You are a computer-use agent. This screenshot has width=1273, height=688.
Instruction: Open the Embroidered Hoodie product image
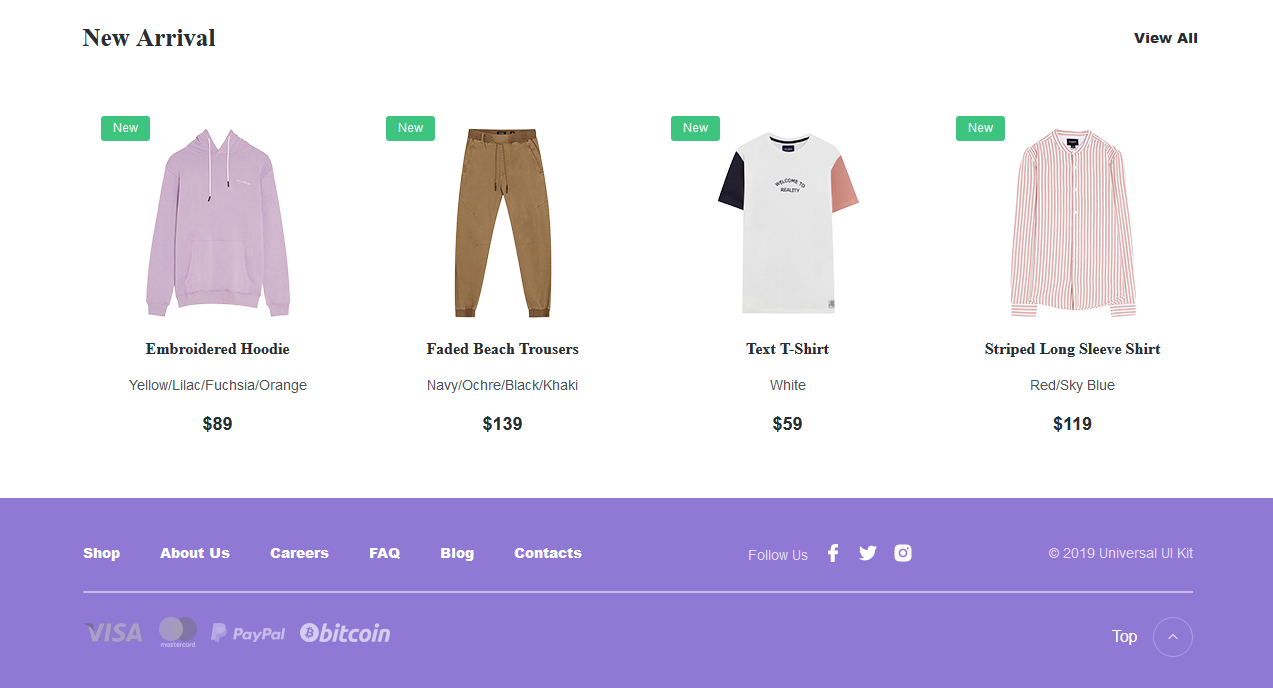[x=218, y=222]
